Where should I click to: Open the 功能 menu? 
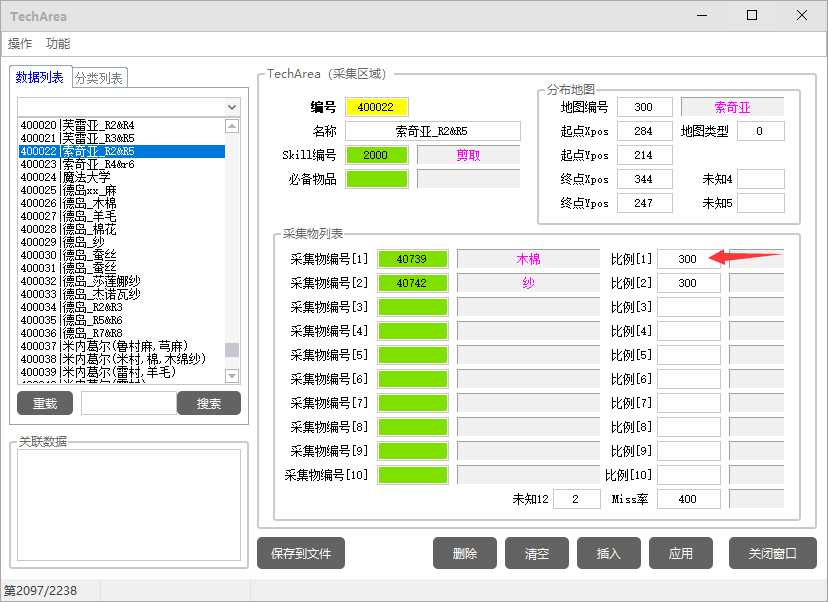(x=58, y=44)
